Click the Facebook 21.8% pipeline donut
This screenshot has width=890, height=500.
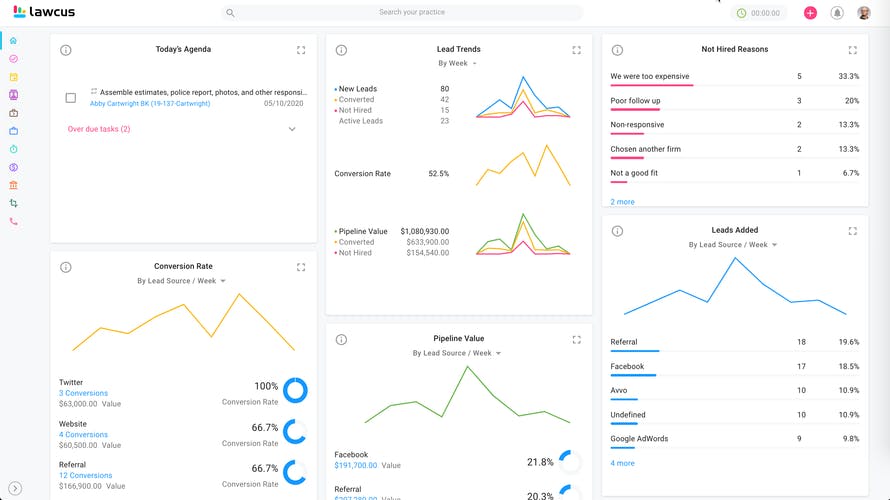point(570,462)
